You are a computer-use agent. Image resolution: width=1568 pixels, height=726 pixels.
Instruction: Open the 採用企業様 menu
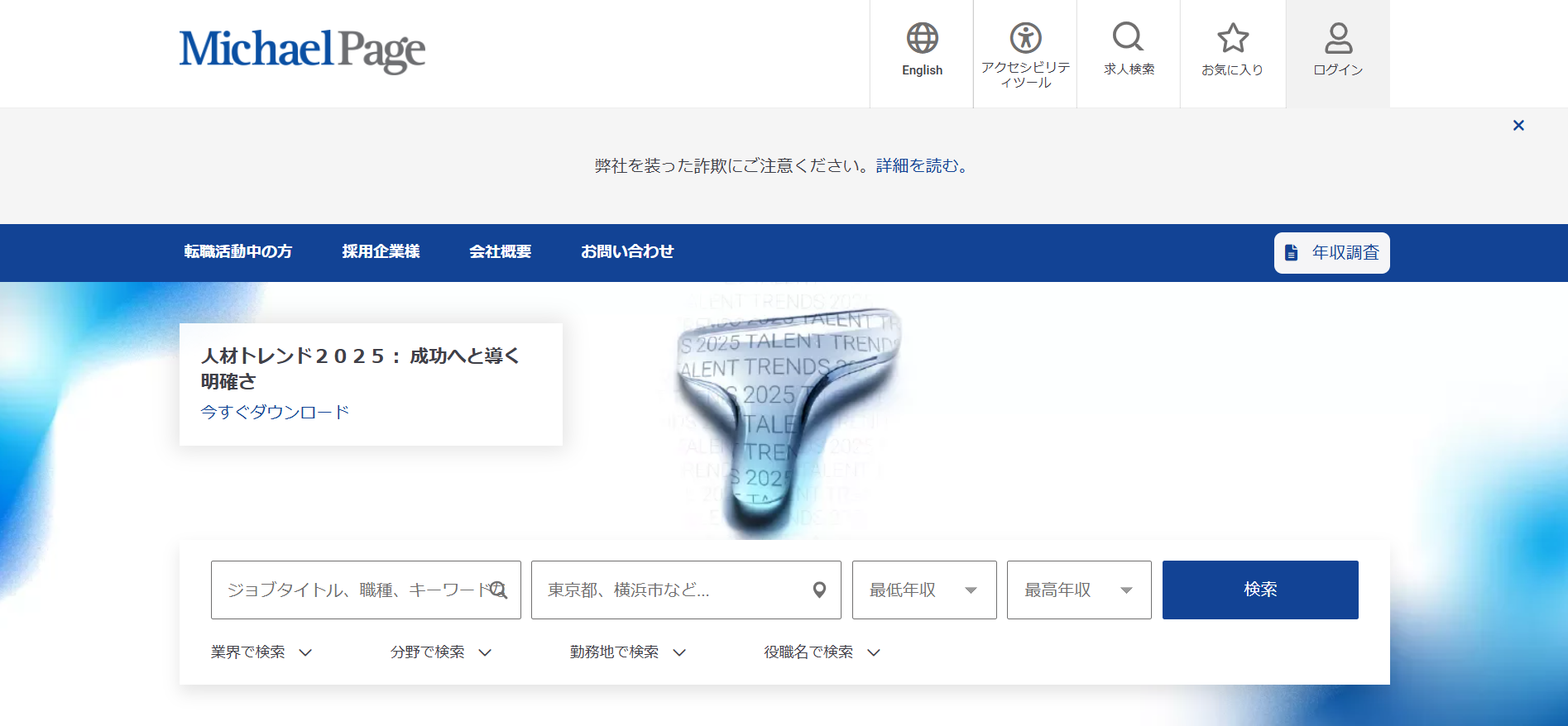[381, 252]
